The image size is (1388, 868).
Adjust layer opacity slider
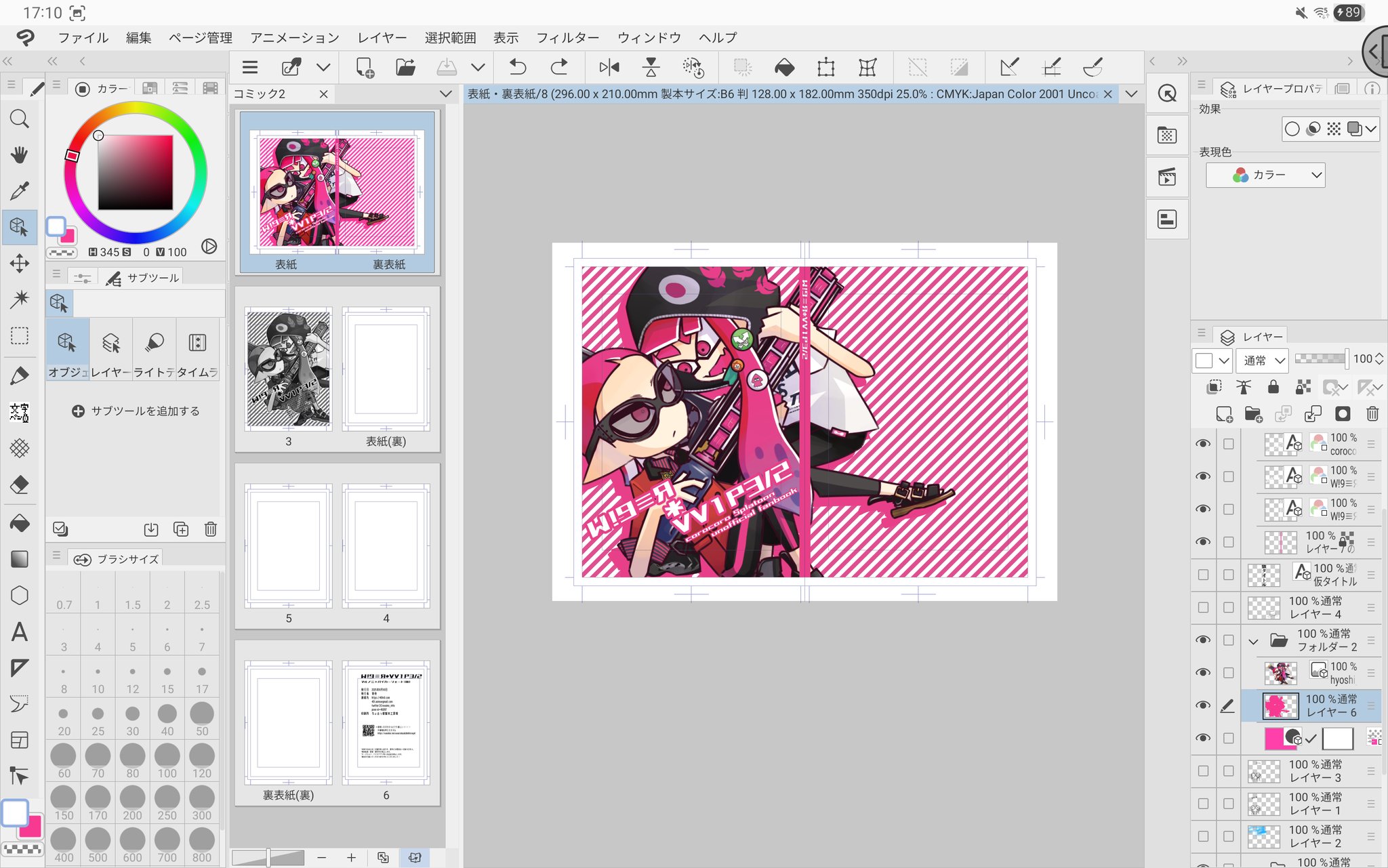1321,359
